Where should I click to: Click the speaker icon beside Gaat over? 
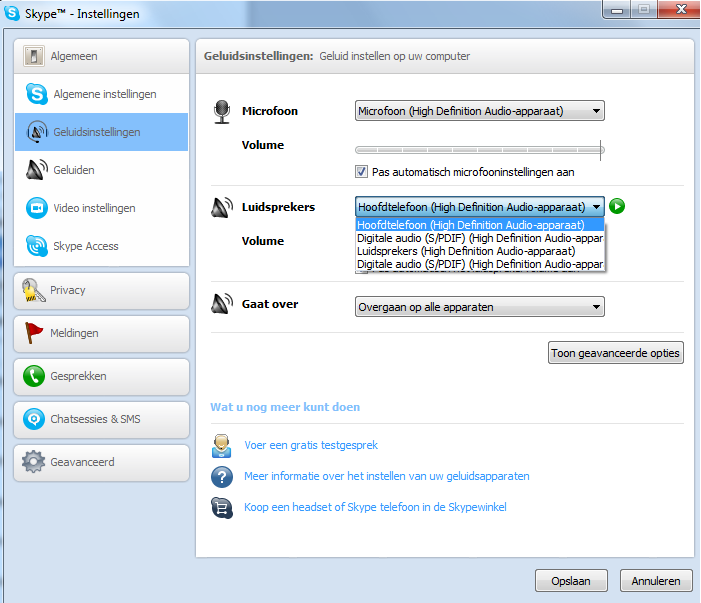[222, 304]
